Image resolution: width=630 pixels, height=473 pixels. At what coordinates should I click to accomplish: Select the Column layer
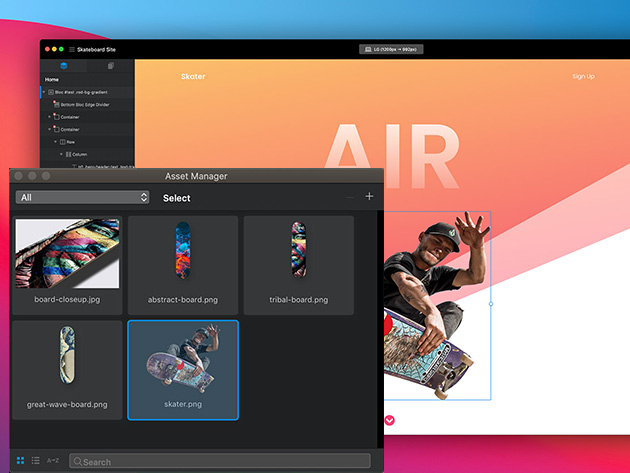coord(87,154)
